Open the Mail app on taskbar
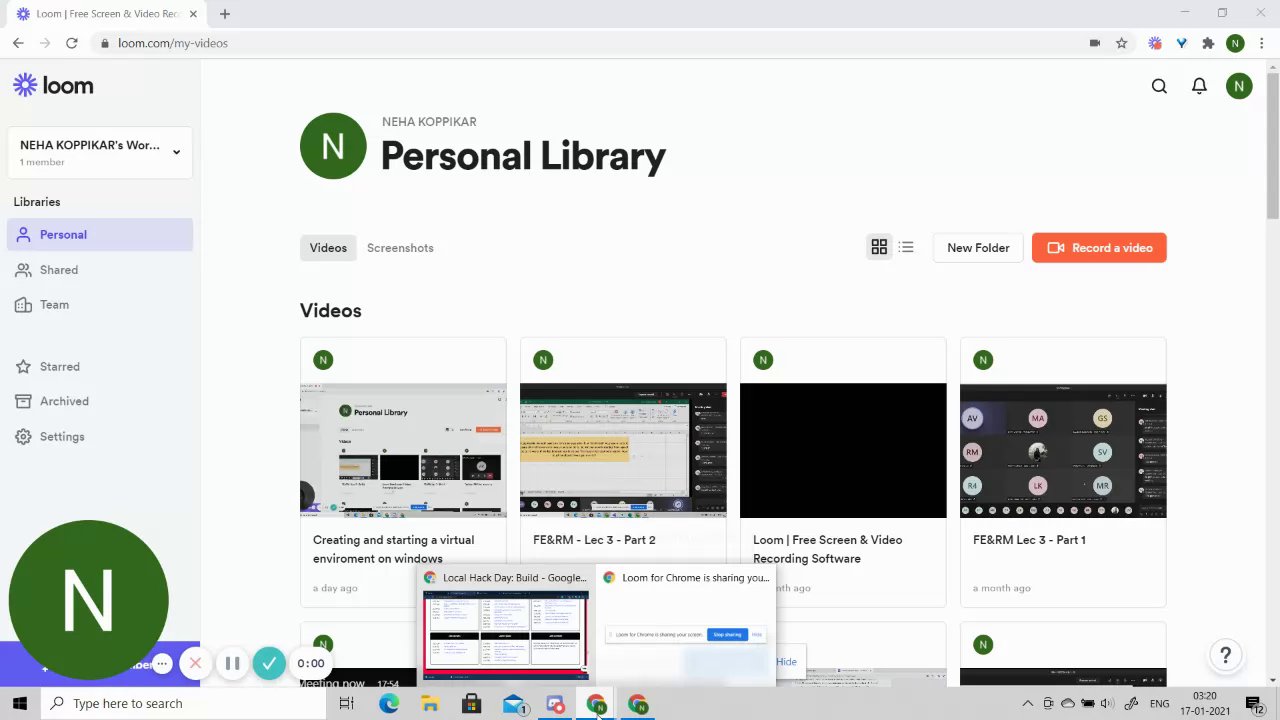The width and height of the screenshot is (1280, 720). point(514,704)
